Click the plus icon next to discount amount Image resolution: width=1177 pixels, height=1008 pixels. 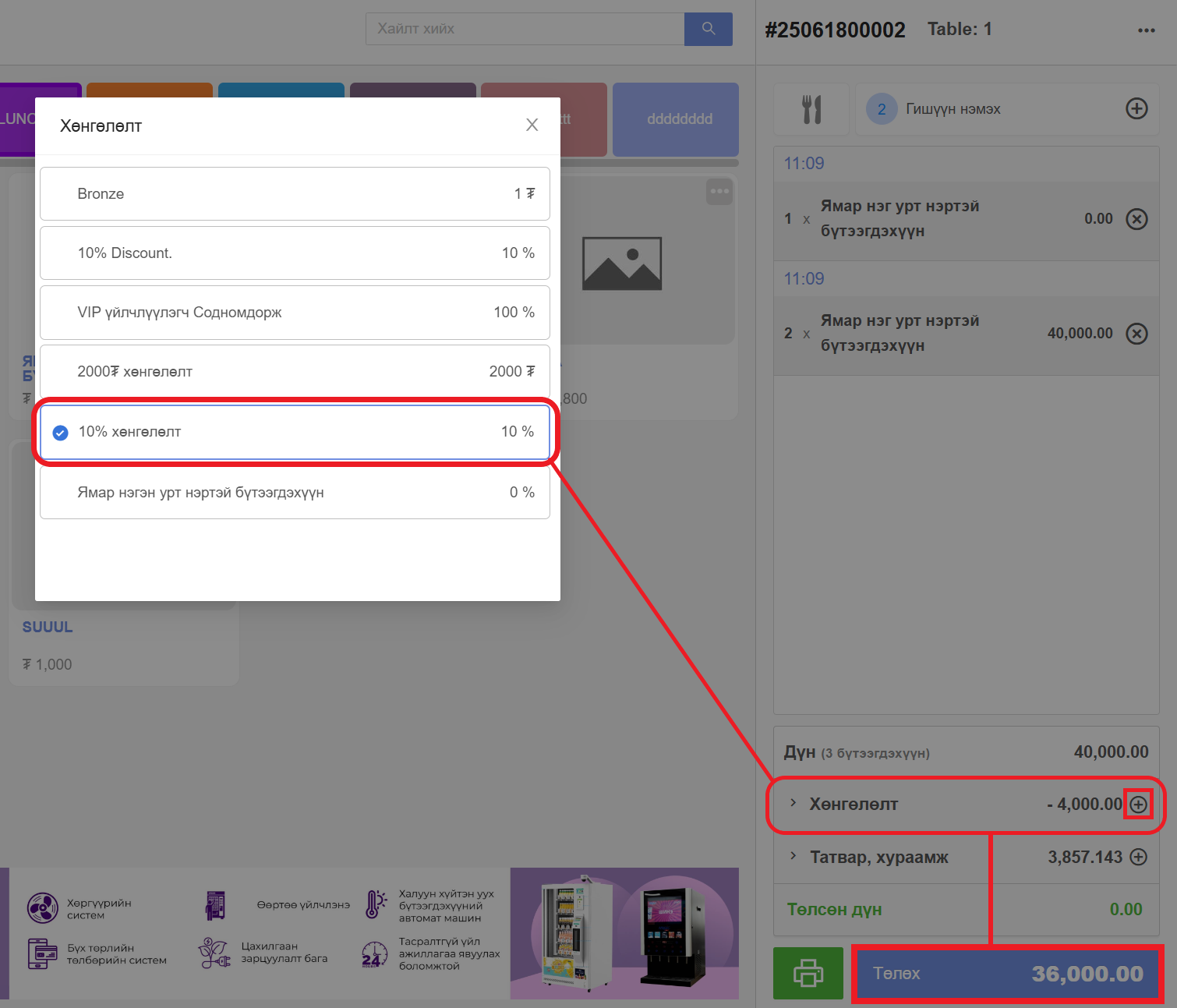pyautogui.click(x=1138, y=805)
